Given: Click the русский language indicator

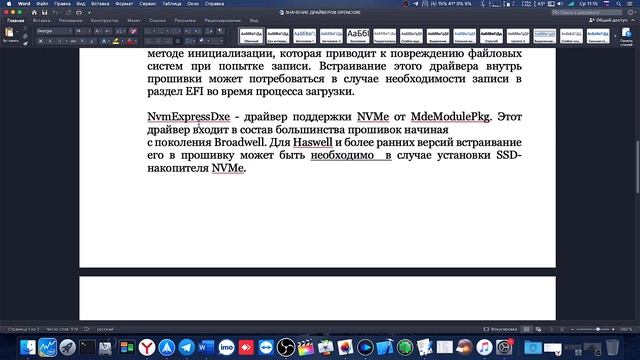Looking at the screenshot, I should pos(105,329).
